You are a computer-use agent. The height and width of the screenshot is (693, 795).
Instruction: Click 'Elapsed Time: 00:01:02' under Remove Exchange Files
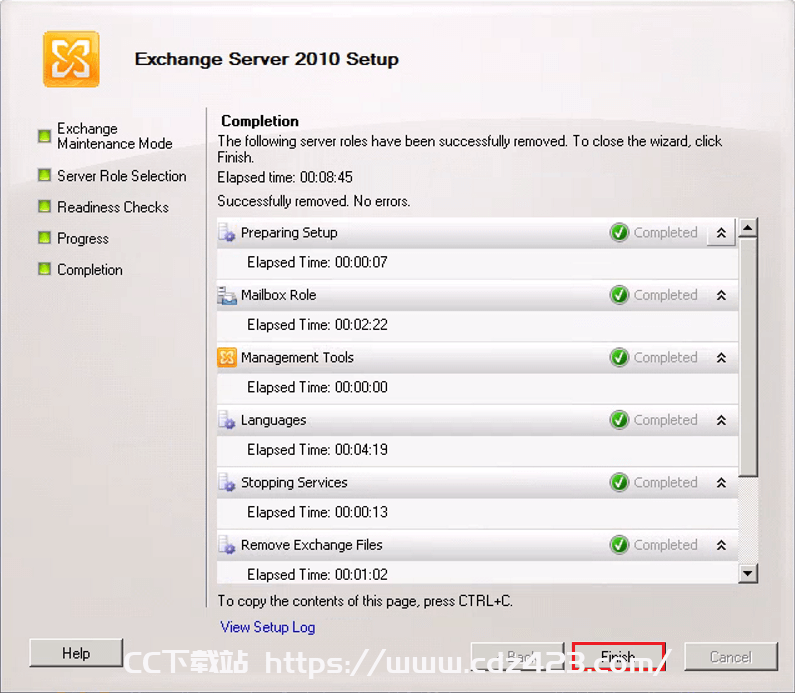pyautogui.click(x=317, y=574)
